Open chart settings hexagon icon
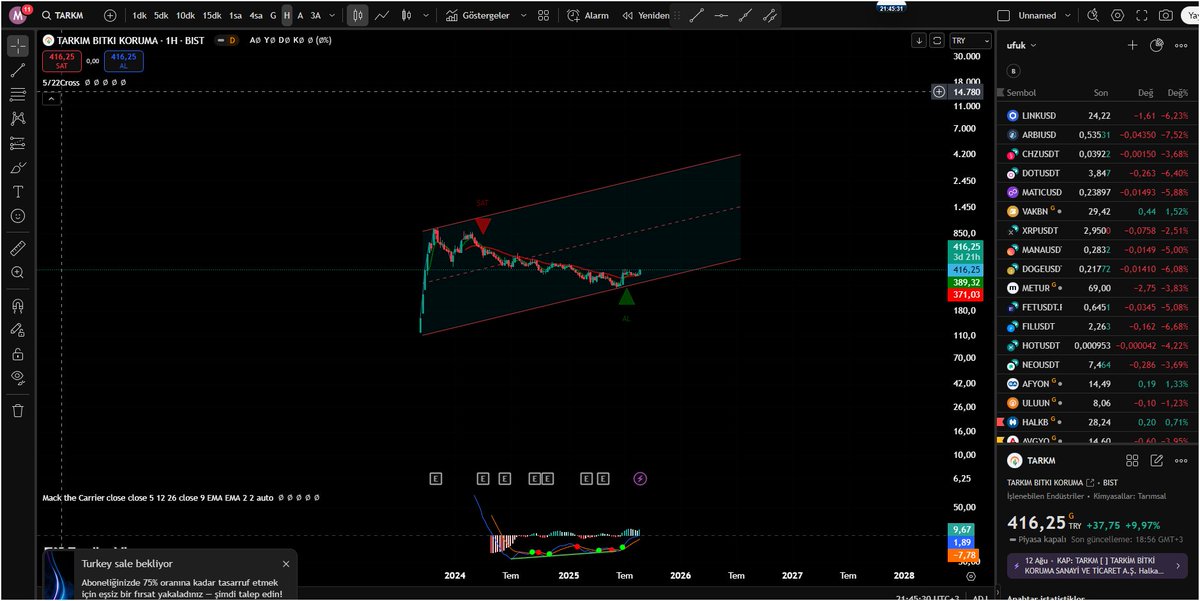The image size is (1200, 601). click(x=1117, y=16)
